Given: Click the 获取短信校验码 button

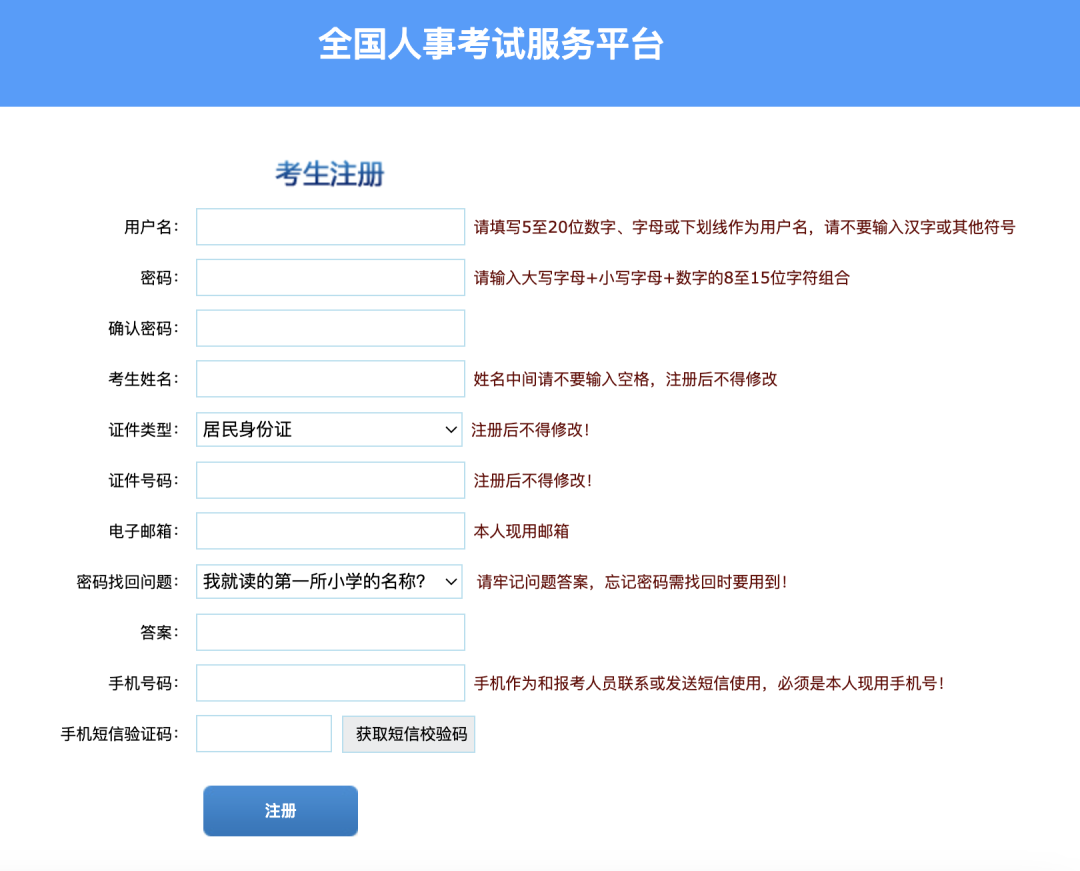Looking at the screenshot, I should click(408, 733).
